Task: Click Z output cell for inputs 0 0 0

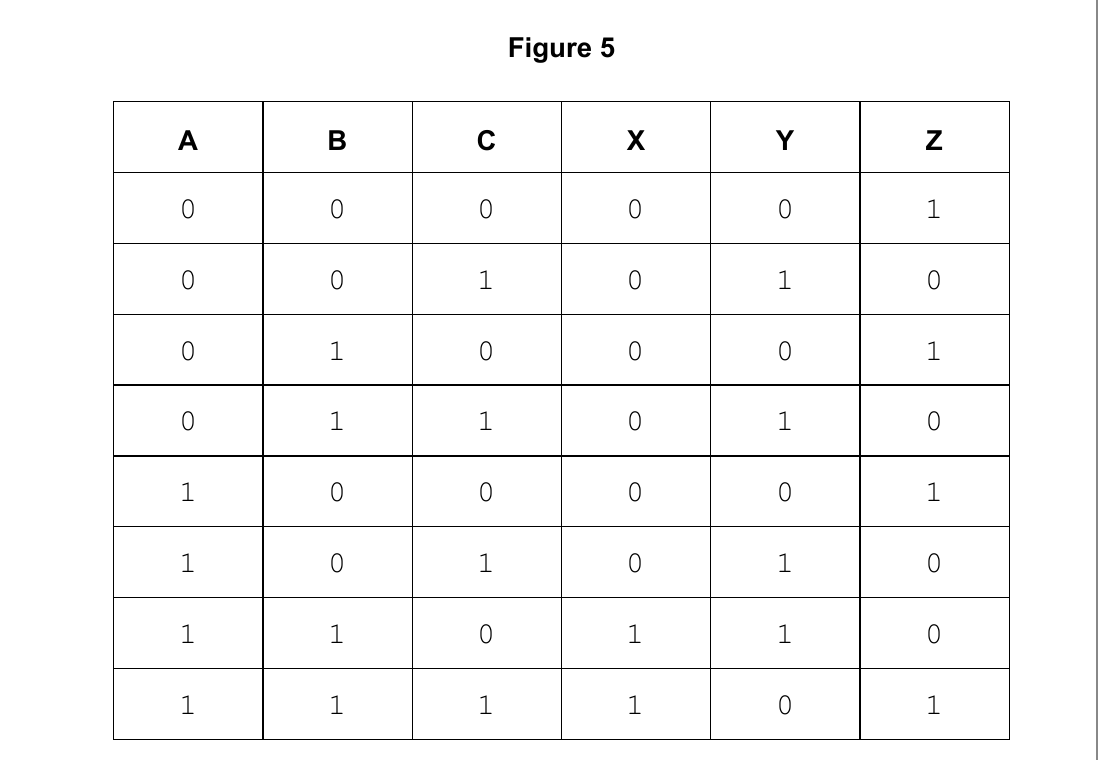Action: pyautogui.click(x=934, y=208)
